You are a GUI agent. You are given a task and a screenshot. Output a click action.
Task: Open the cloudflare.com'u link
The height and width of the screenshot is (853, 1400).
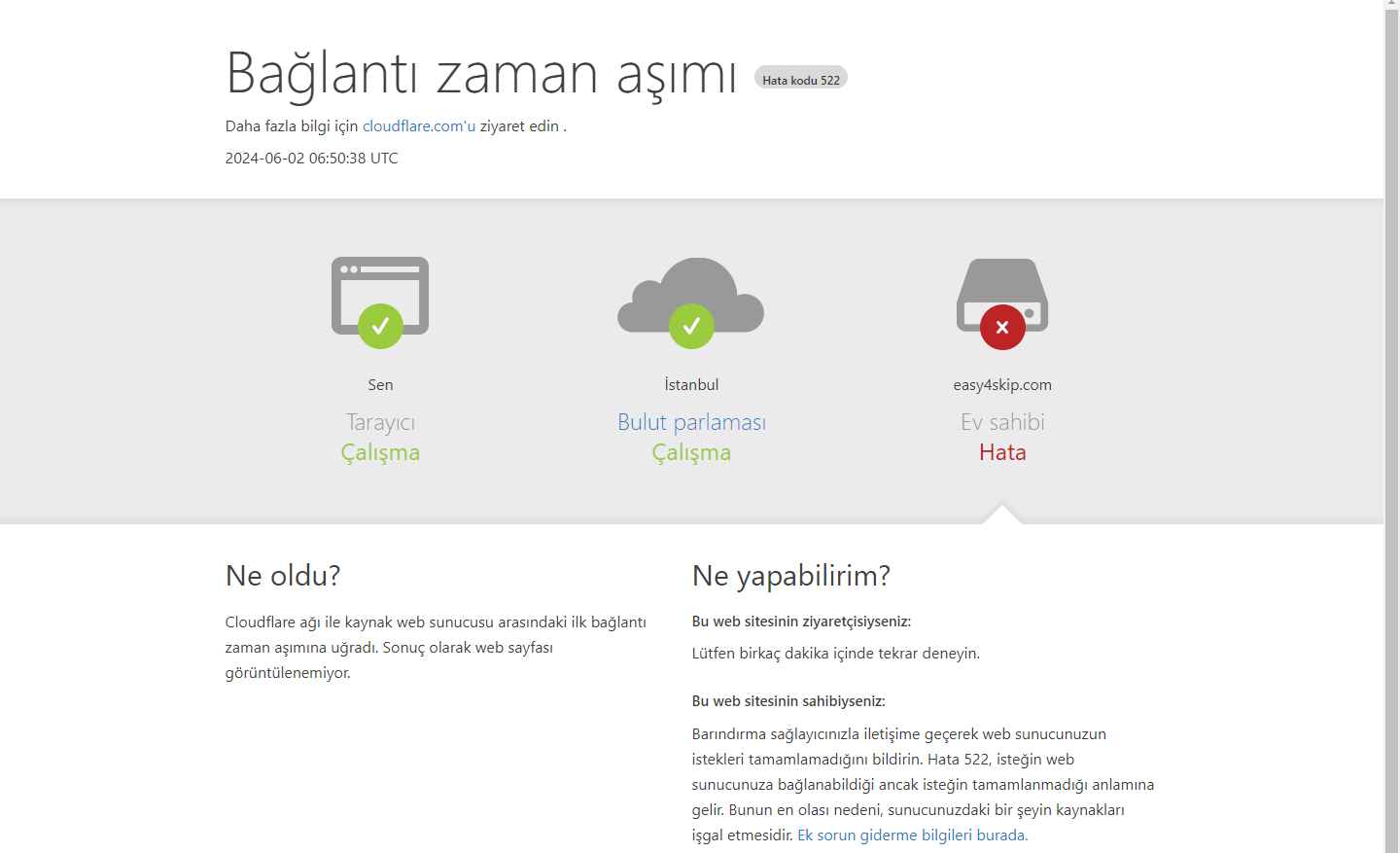(x=419, y=125)
